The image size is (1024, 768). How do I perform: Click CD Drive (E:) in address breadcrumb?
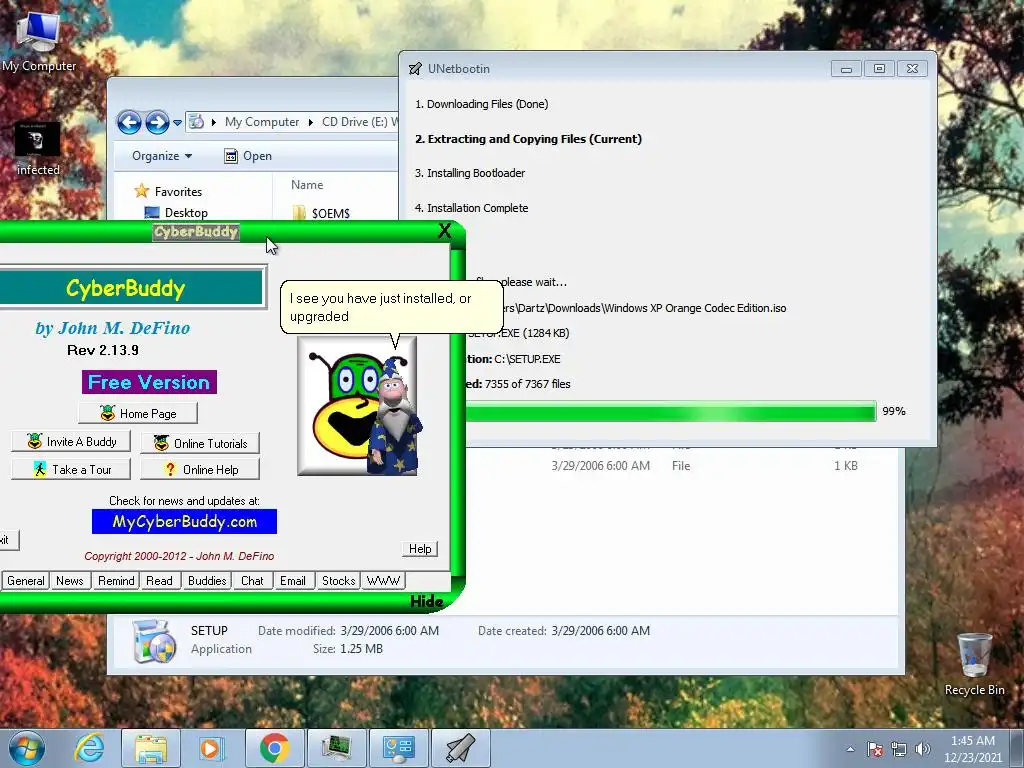coord(355,122)
